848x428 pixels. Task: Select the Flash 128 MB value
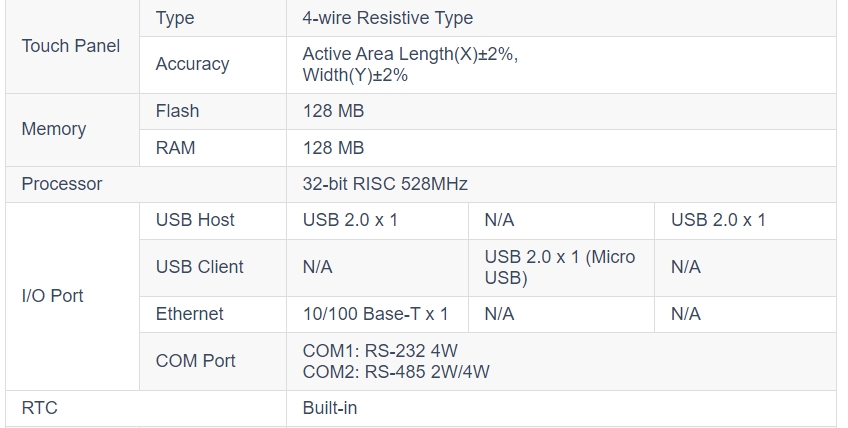(561, 111)
